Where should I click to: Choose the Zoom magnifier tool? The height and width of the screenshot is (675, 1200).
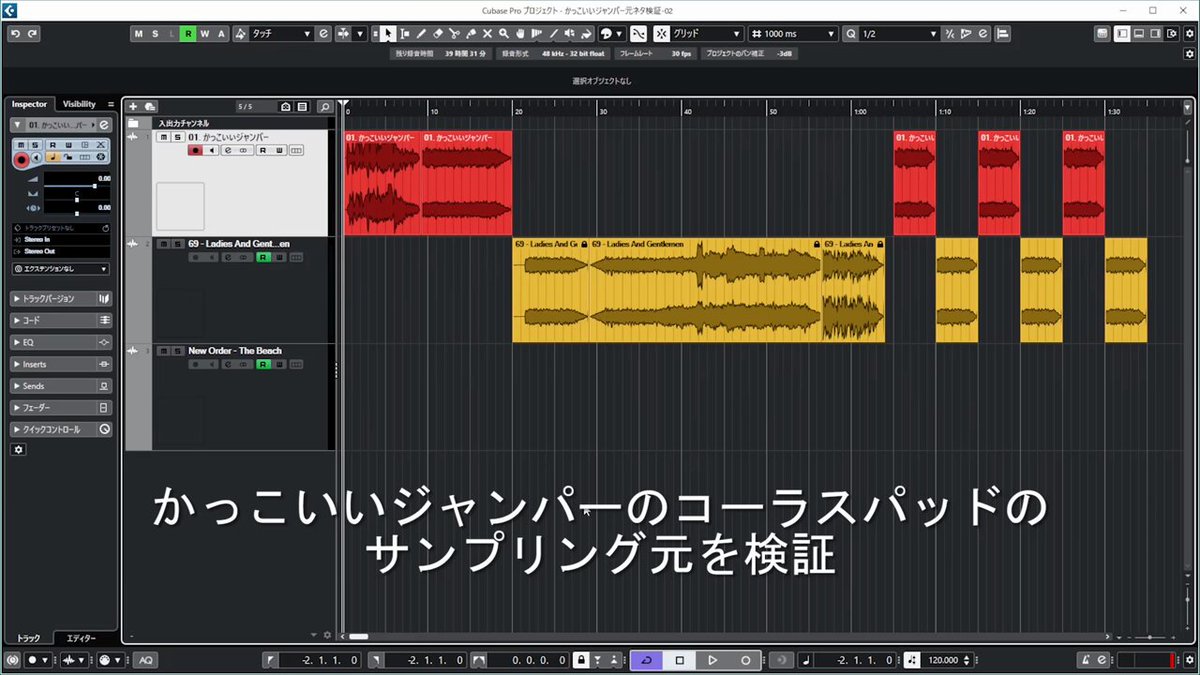click(502, 33)
